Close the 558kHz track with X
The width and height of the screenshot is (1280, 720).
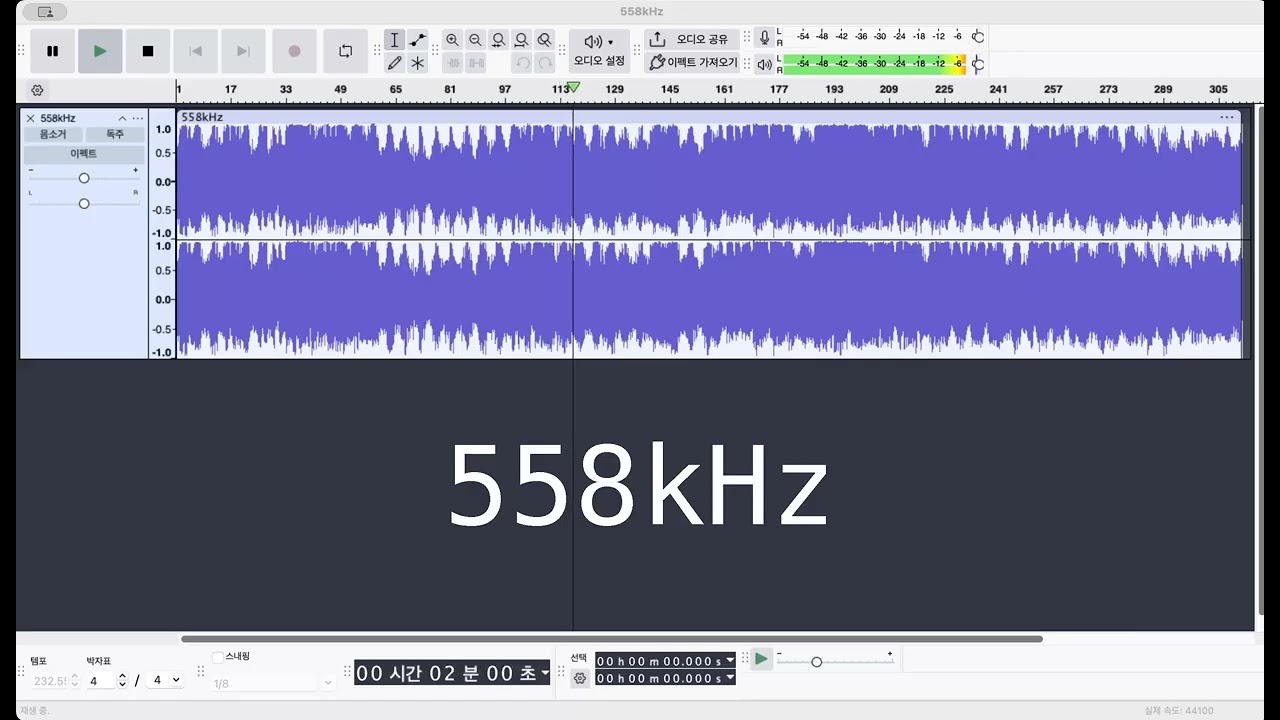pyautogui.click(x=30, y=118)
